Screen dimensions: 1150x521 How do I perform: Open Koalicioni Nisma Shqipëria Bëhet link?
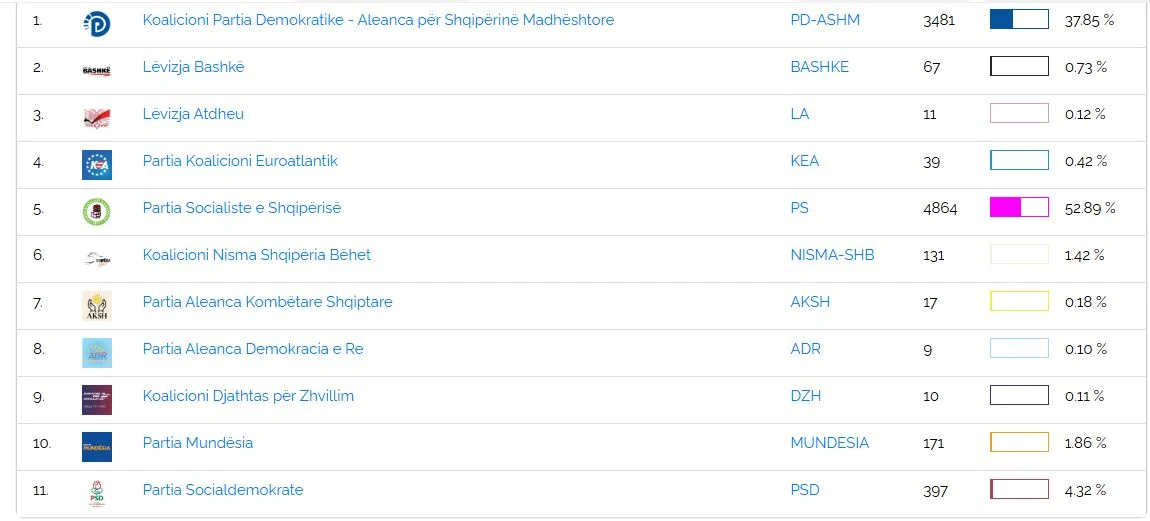(256, 255)
